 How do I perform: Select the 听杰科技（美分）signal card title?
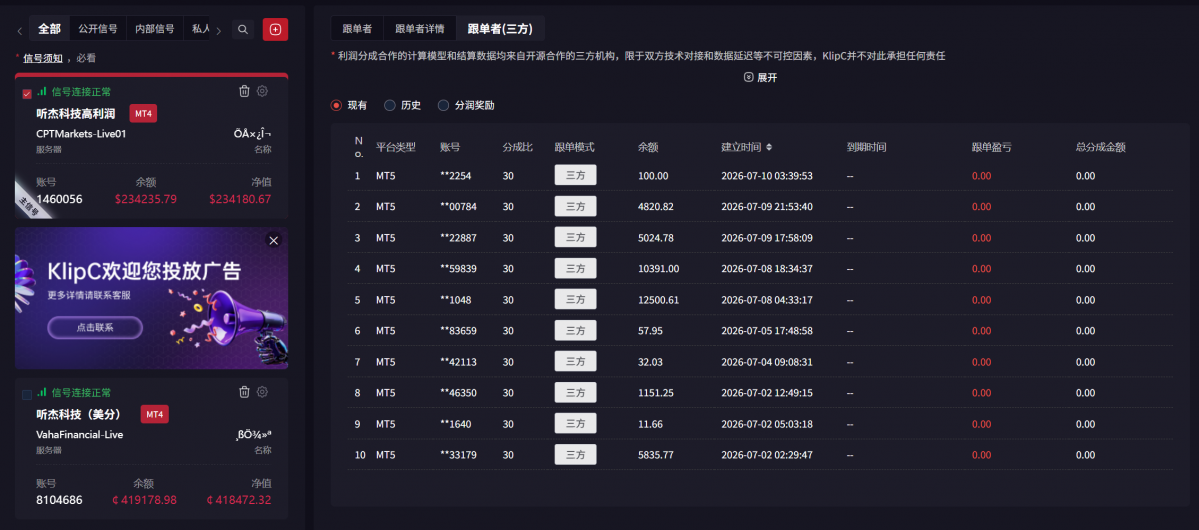tap(81, 415)
